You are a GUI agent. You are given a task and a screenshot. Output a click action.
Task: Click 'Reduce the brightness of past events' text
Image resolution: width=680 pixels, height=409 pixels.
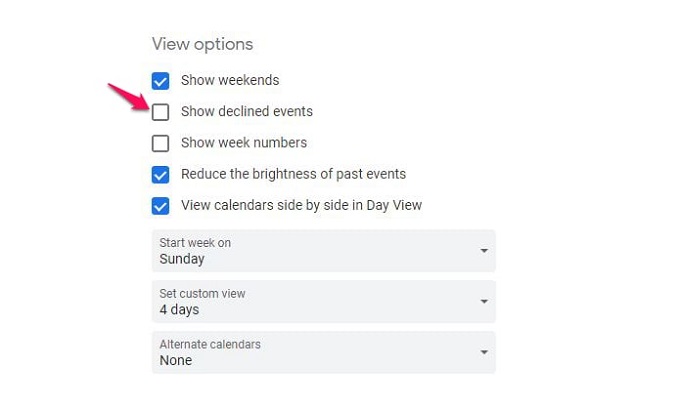point(293,174)
